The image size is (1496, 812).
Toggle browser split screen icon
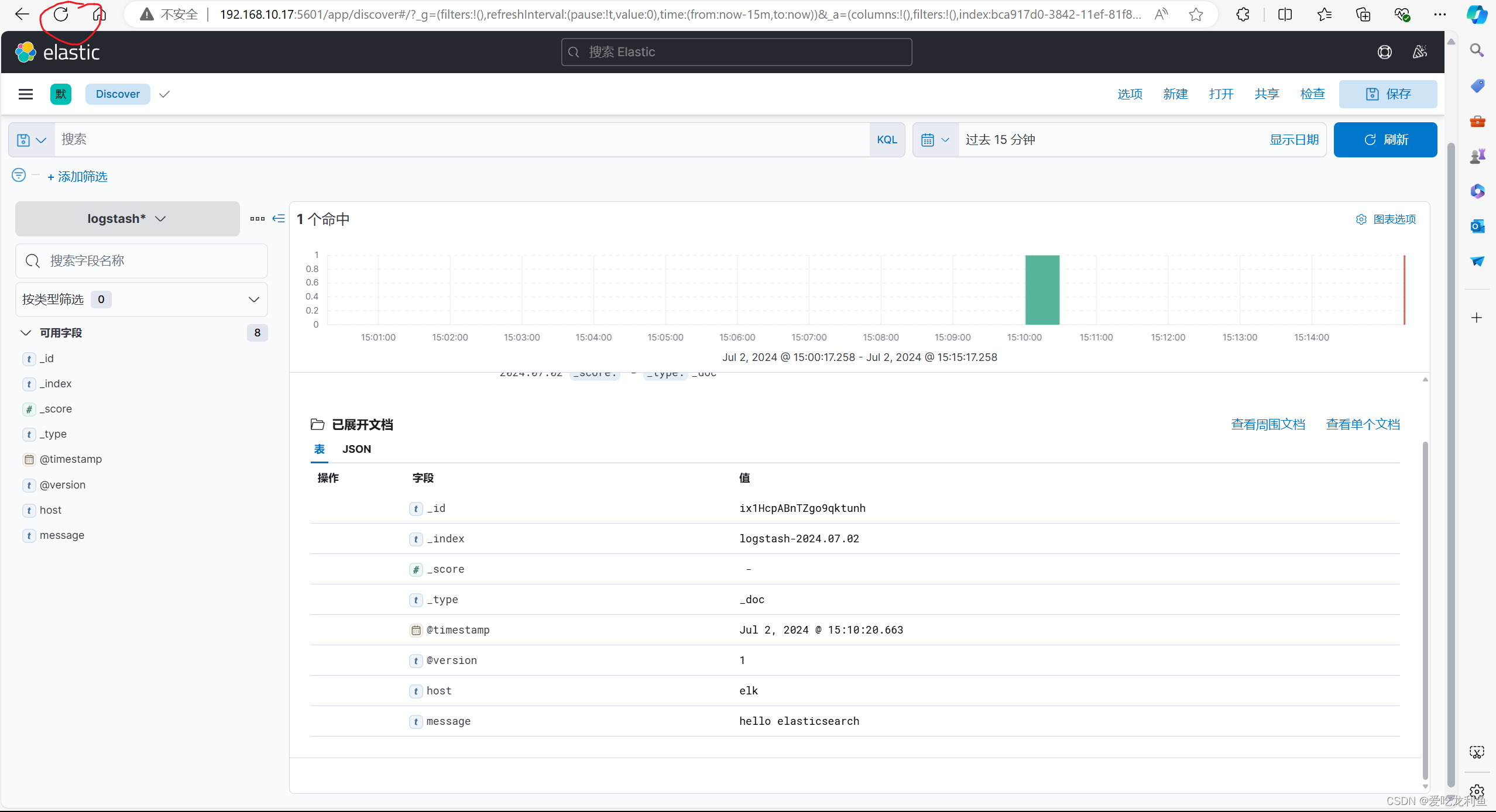pyautogui.click(x=1285, y=14)
